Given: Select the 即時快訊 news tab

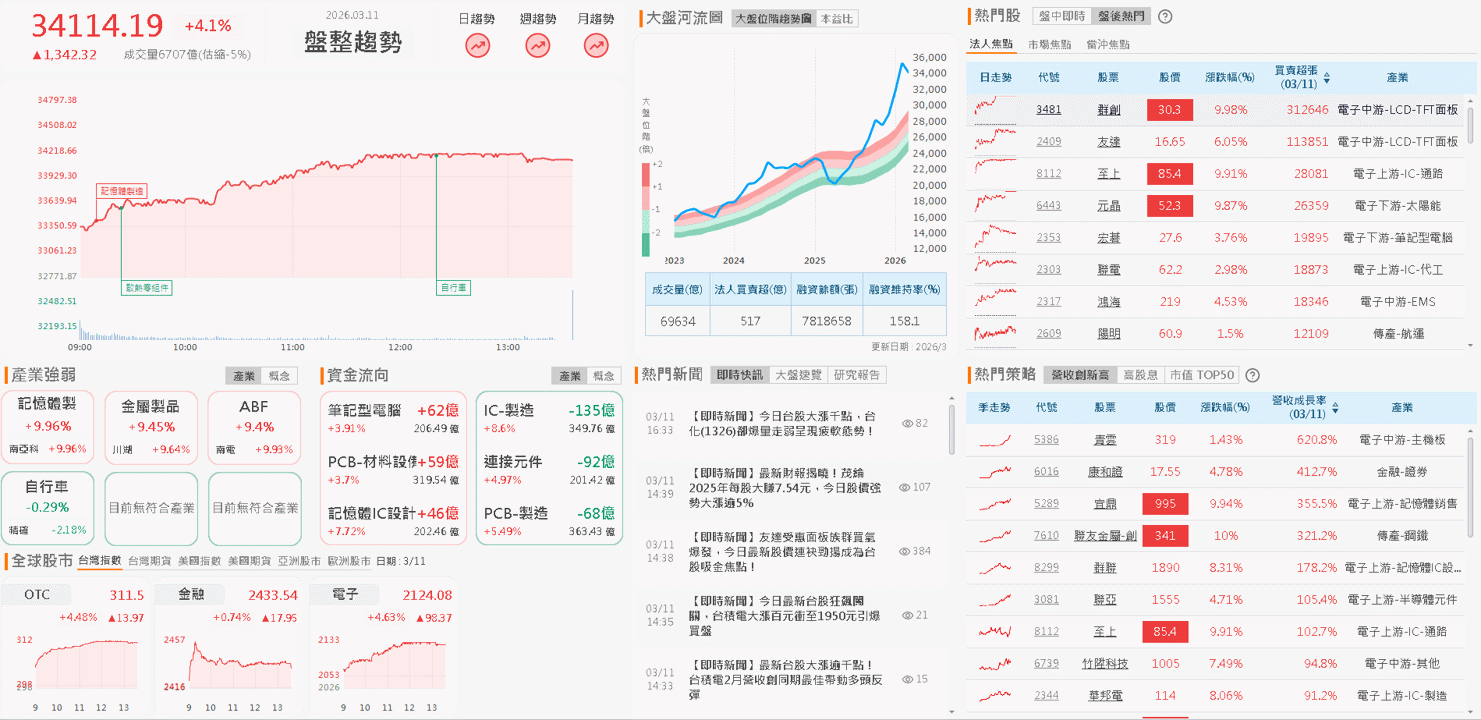Looking at the screenshot, I should [x=740, y=375].
